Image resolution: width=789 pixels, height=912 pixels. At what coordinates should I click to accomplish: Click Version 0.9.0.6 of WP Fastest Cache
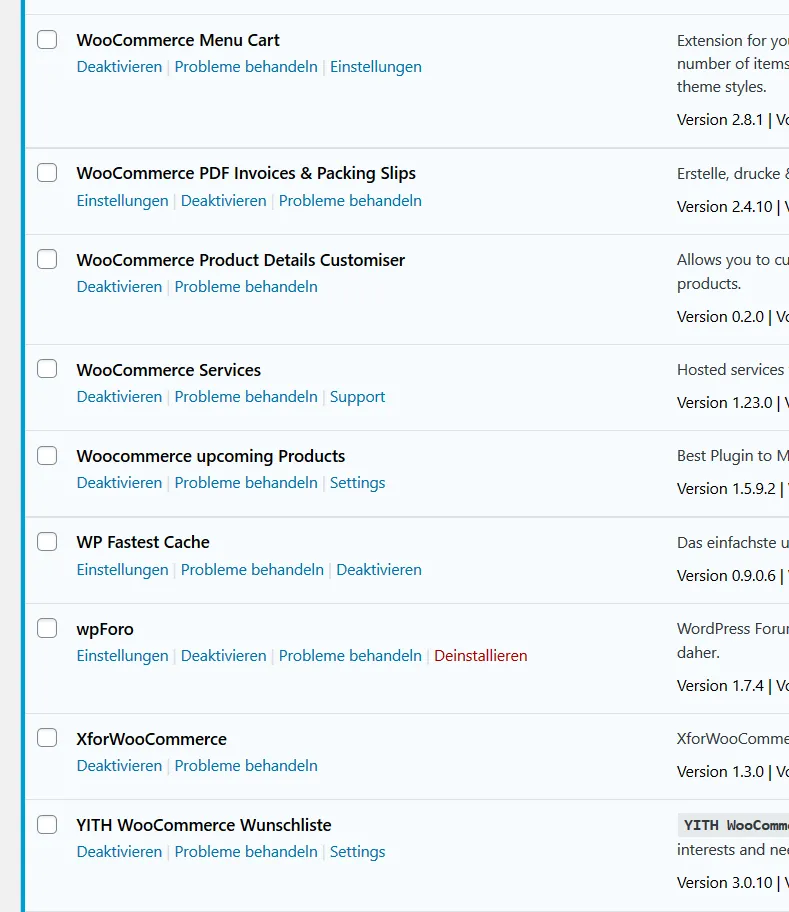pyautogui.click(x=726, y=575)
